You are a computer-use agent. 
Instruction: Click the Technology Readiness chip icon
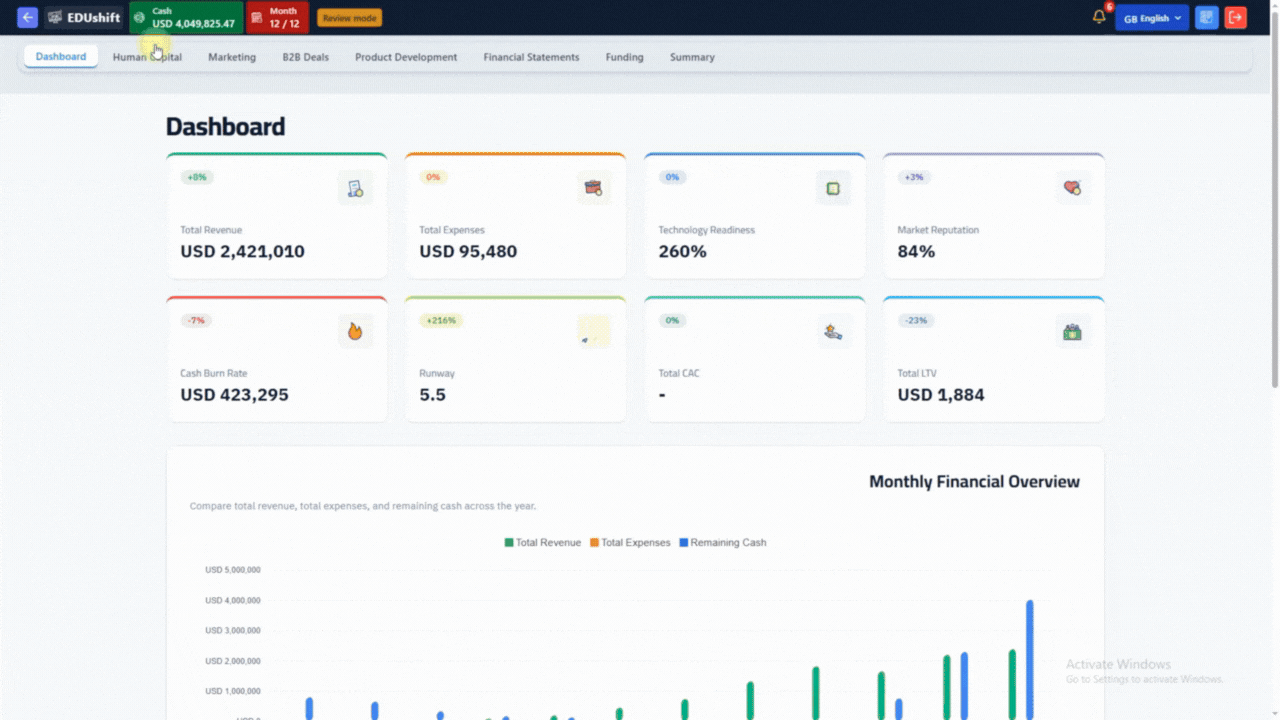(x=833, y=188)
